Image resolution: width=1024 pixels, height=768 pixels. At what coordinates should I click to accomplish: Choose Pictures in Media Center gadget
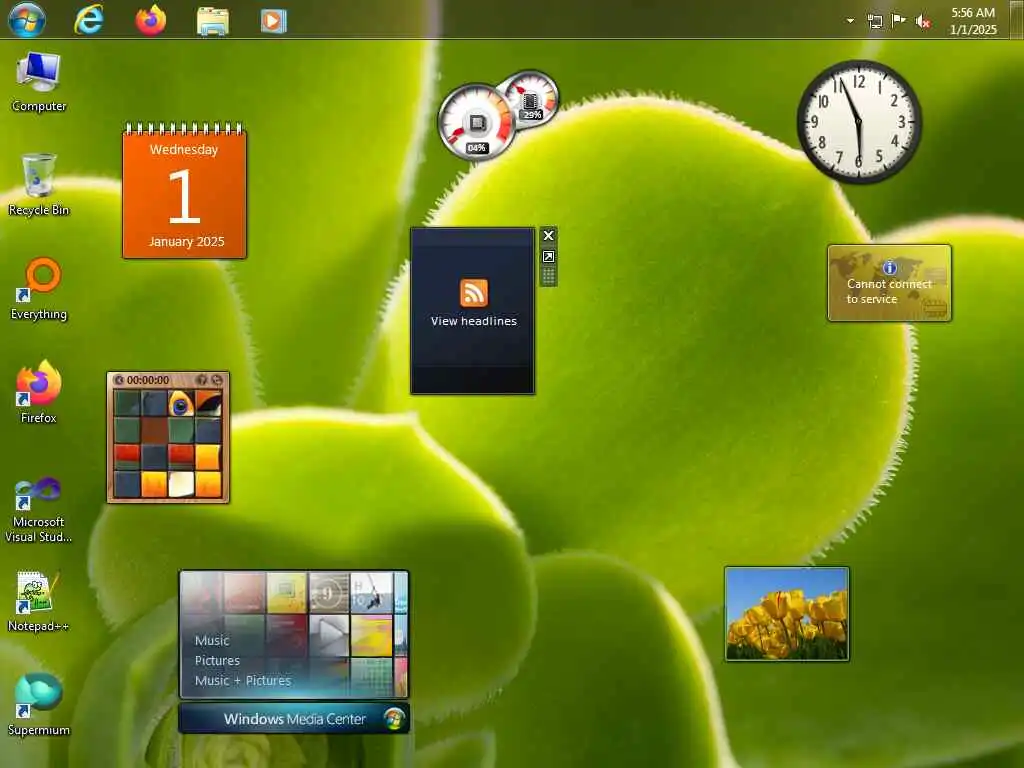click(x=217, y=660)
